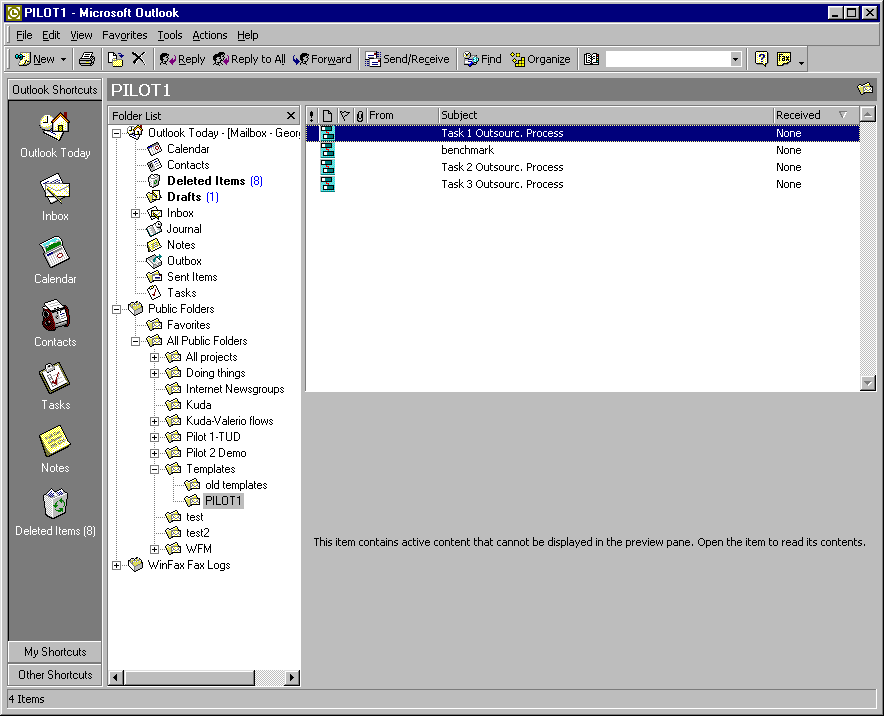This screenshot has width=884, height=716.
Task: Click the Print toolbar icon
Action: coord(87,59)
